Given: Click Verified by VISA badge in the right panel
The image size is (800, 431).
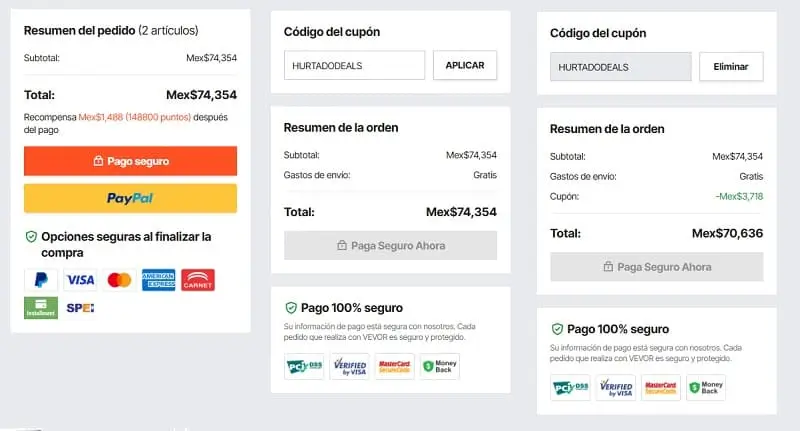Looking at the screenshot, I should coord(615,388).
